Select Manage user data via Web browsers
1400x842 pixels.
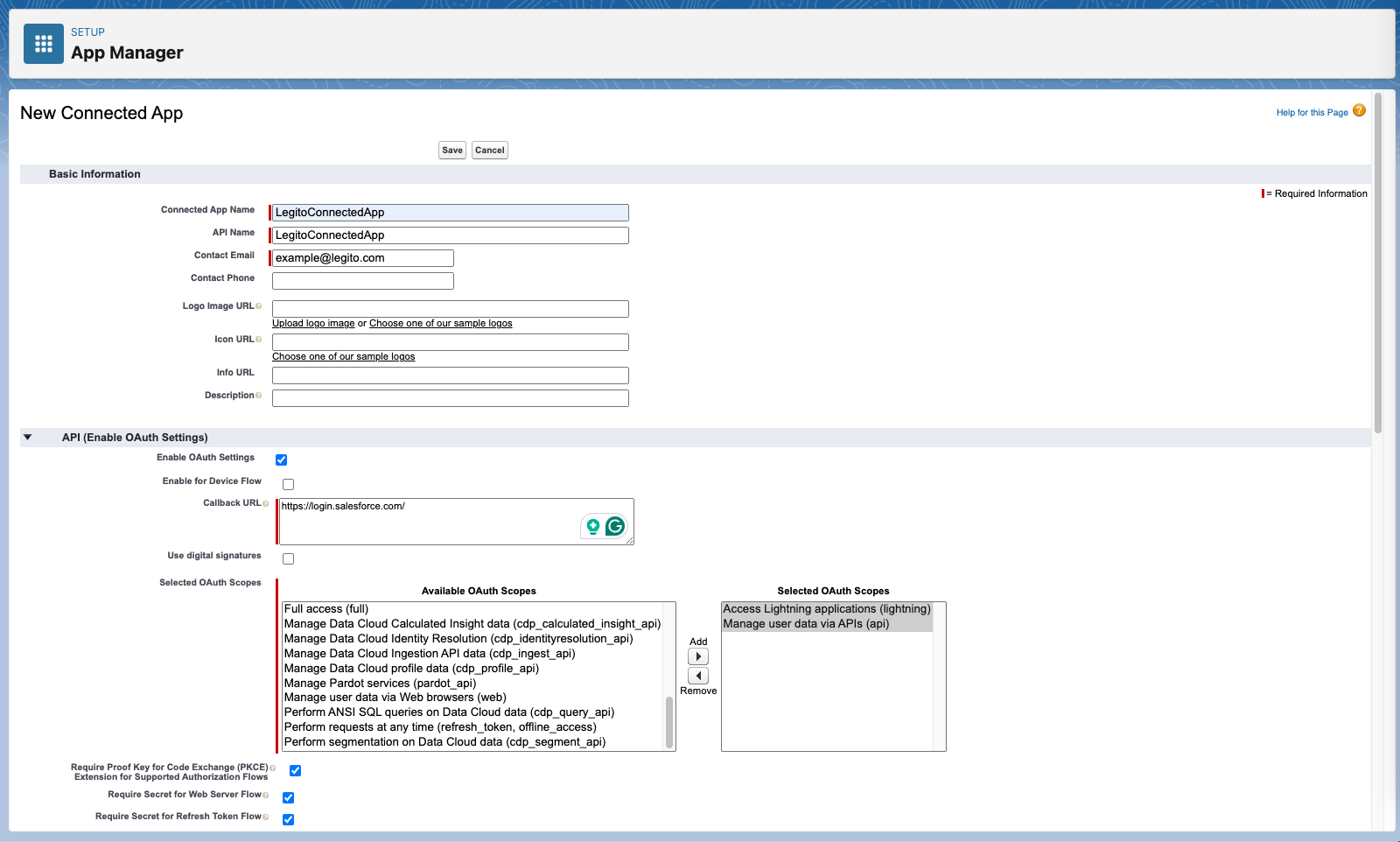click(473, 698)
